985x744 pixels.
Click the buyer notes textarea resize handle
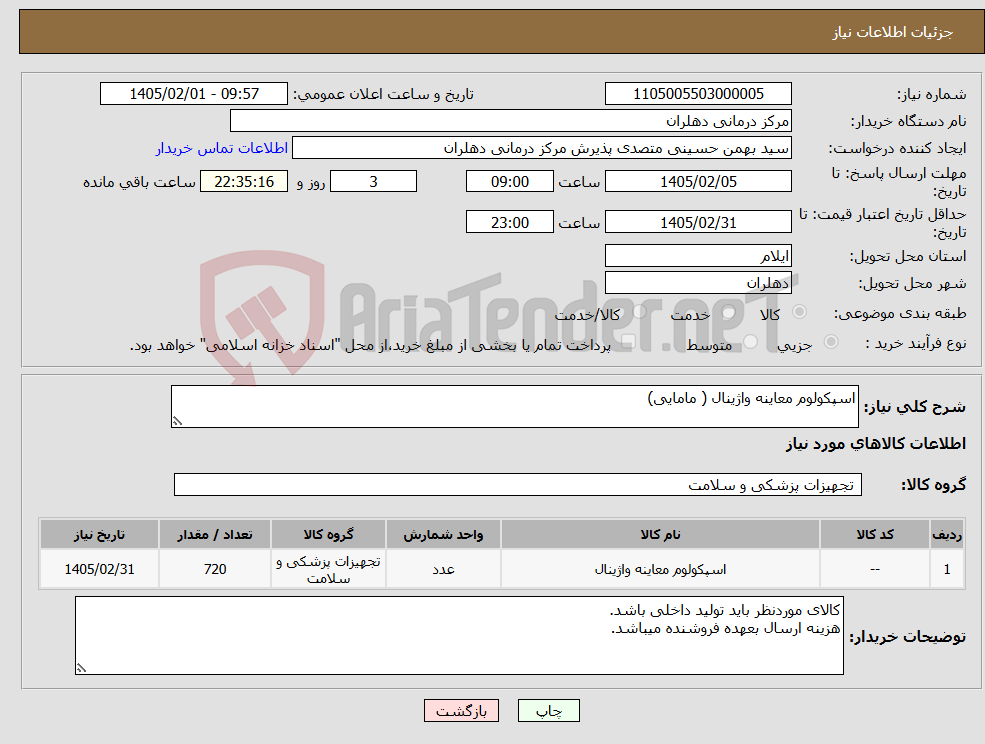tap(81, 669)
